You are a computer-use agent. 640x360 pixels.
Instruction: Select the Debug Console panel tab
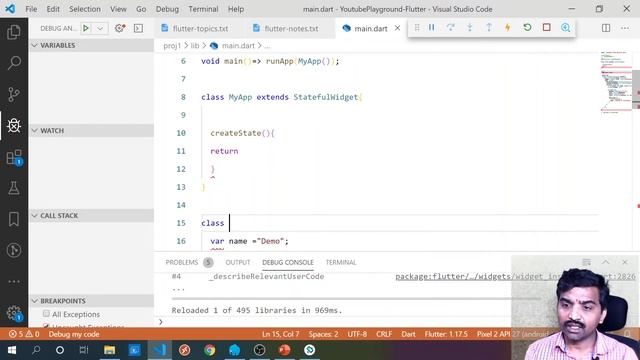click(x=288, y=262)
